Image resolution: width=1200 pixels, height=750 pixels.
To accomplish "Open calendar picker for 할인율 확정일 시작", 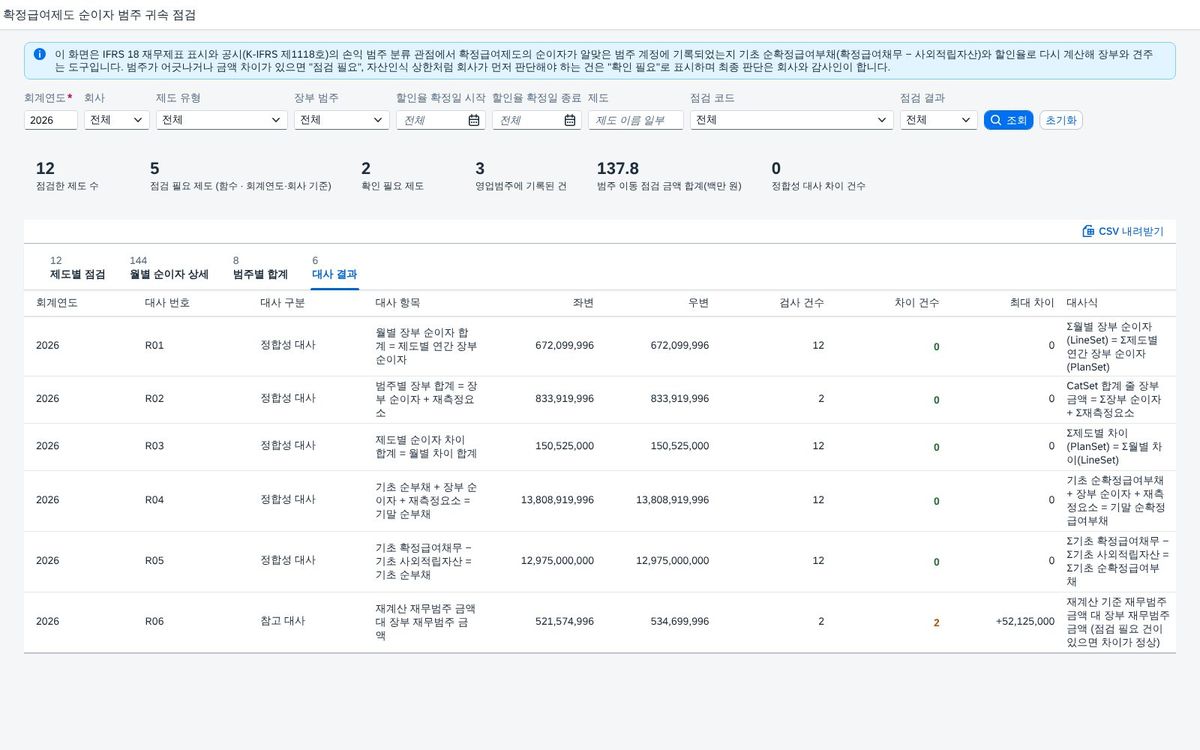I will pos(474,120).
